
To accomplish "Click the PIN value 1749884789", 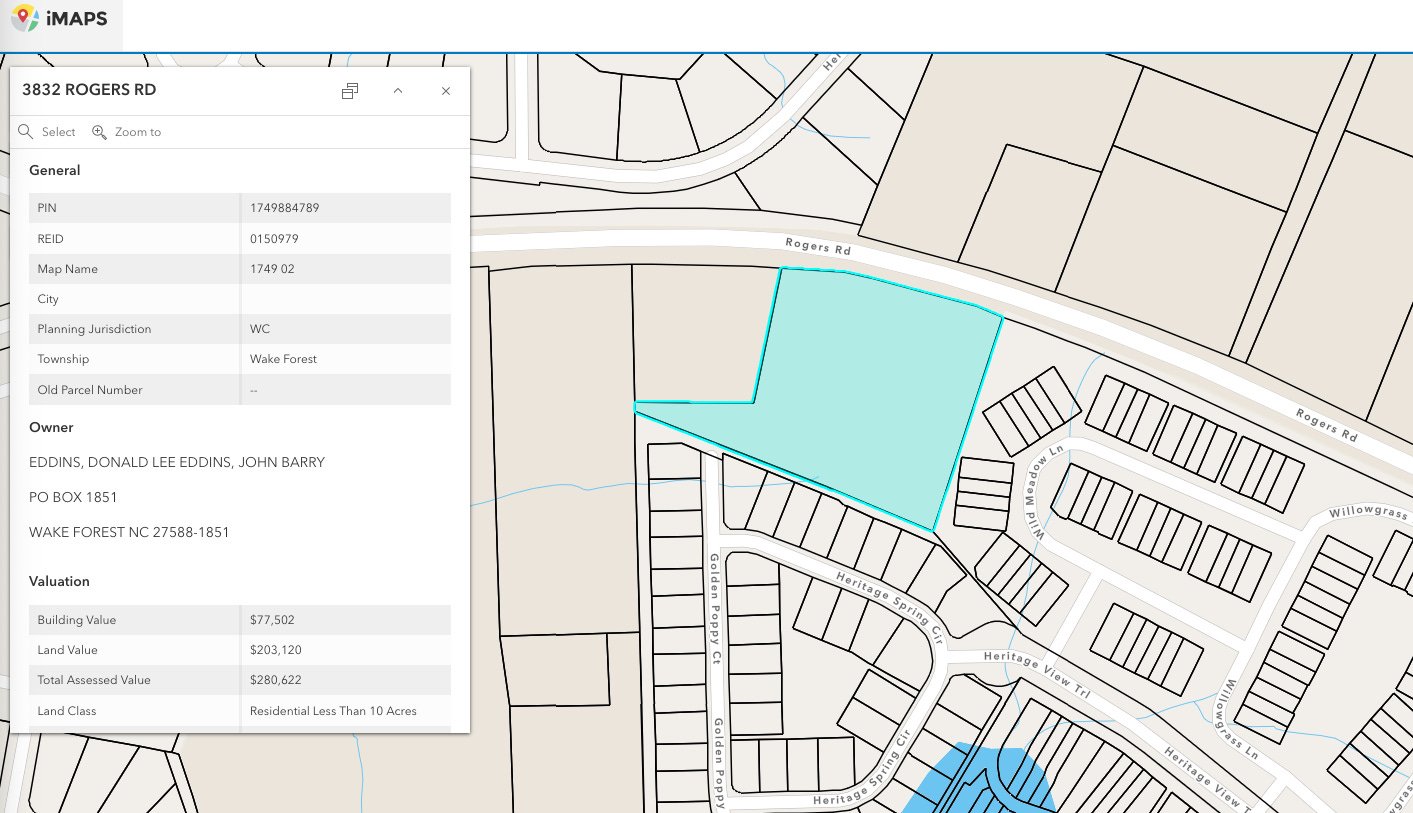I will pyautogui.click(x=284, y=208).
